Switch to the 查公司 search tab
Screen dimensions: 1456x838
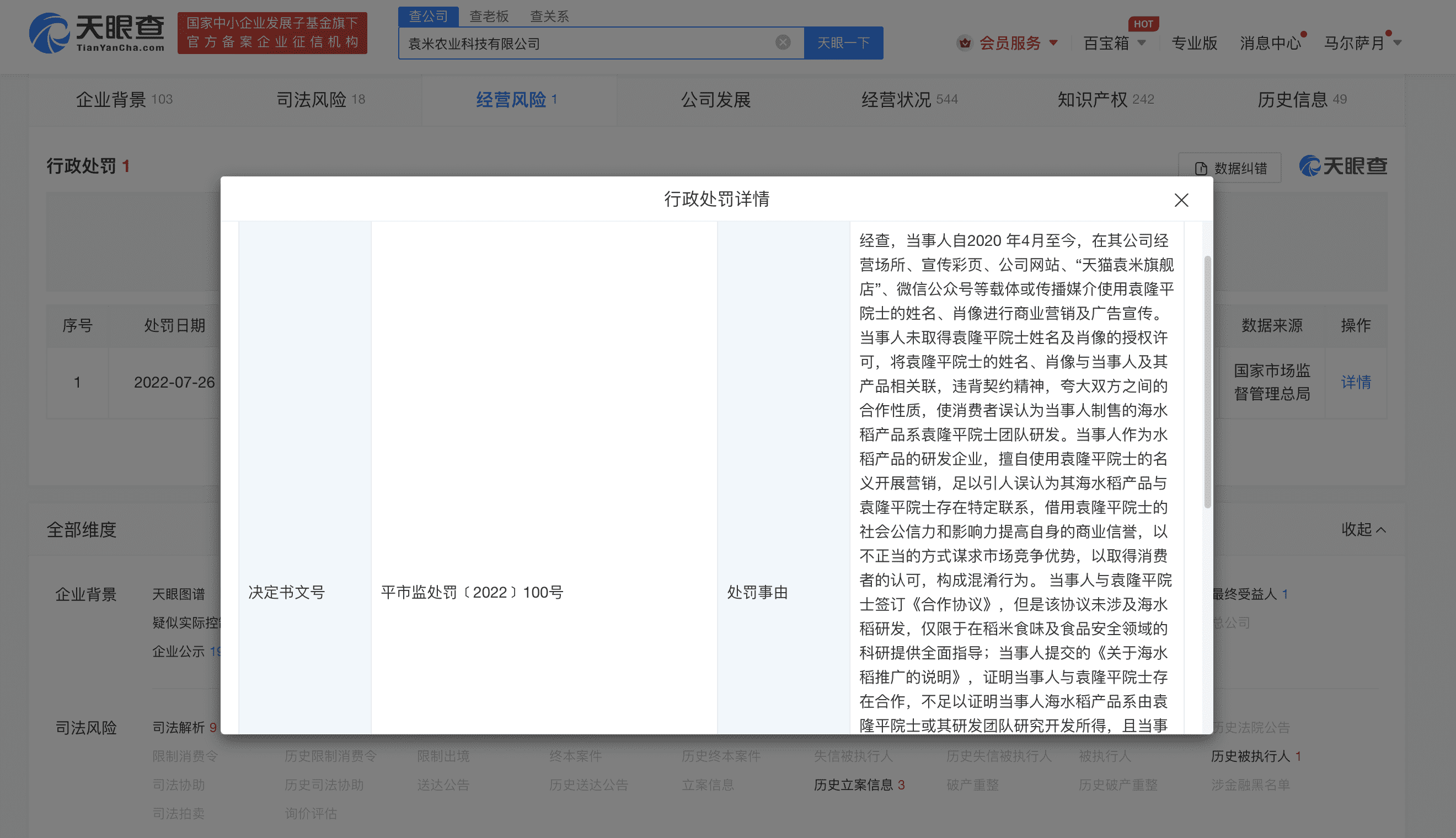coord(428,16)
